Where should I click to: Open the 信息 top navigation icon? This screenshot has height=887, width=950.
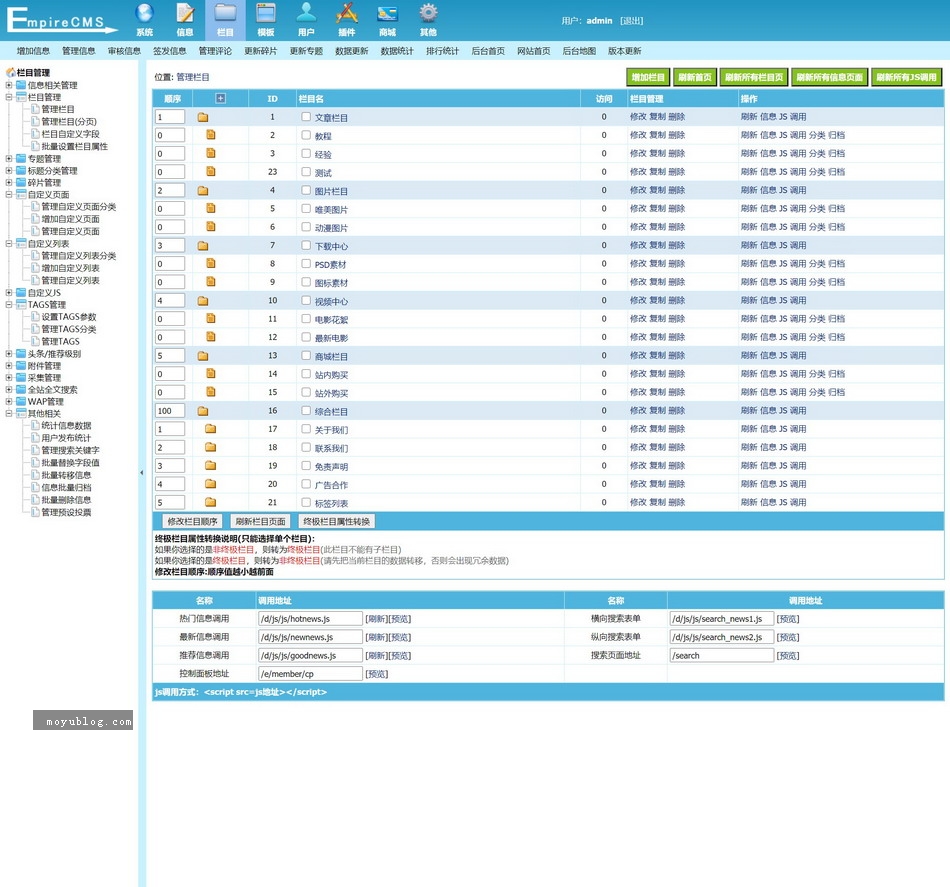coord(185,20)
